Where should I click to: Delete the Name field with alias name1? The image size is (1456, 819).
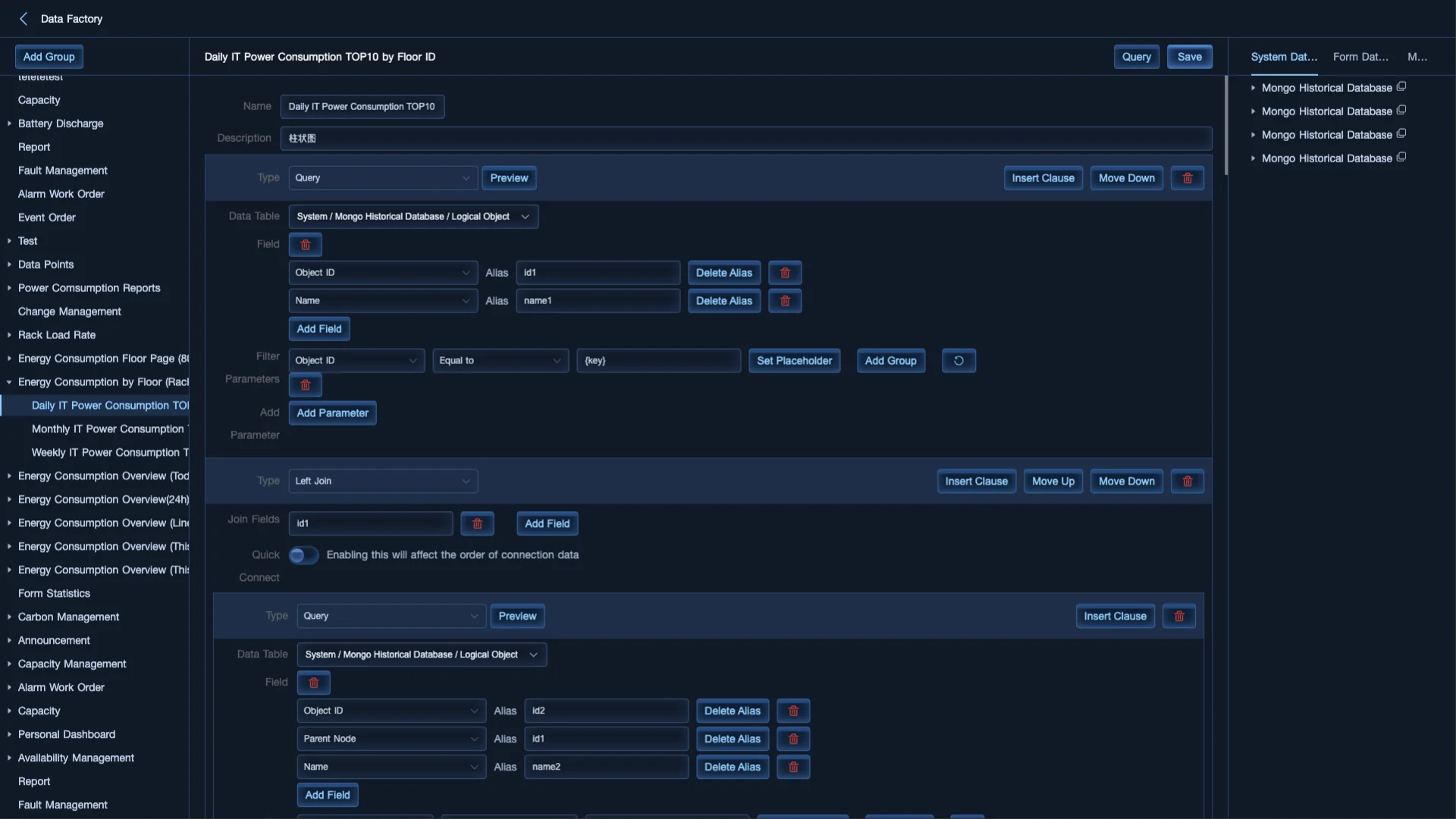(x=785, y=301)
